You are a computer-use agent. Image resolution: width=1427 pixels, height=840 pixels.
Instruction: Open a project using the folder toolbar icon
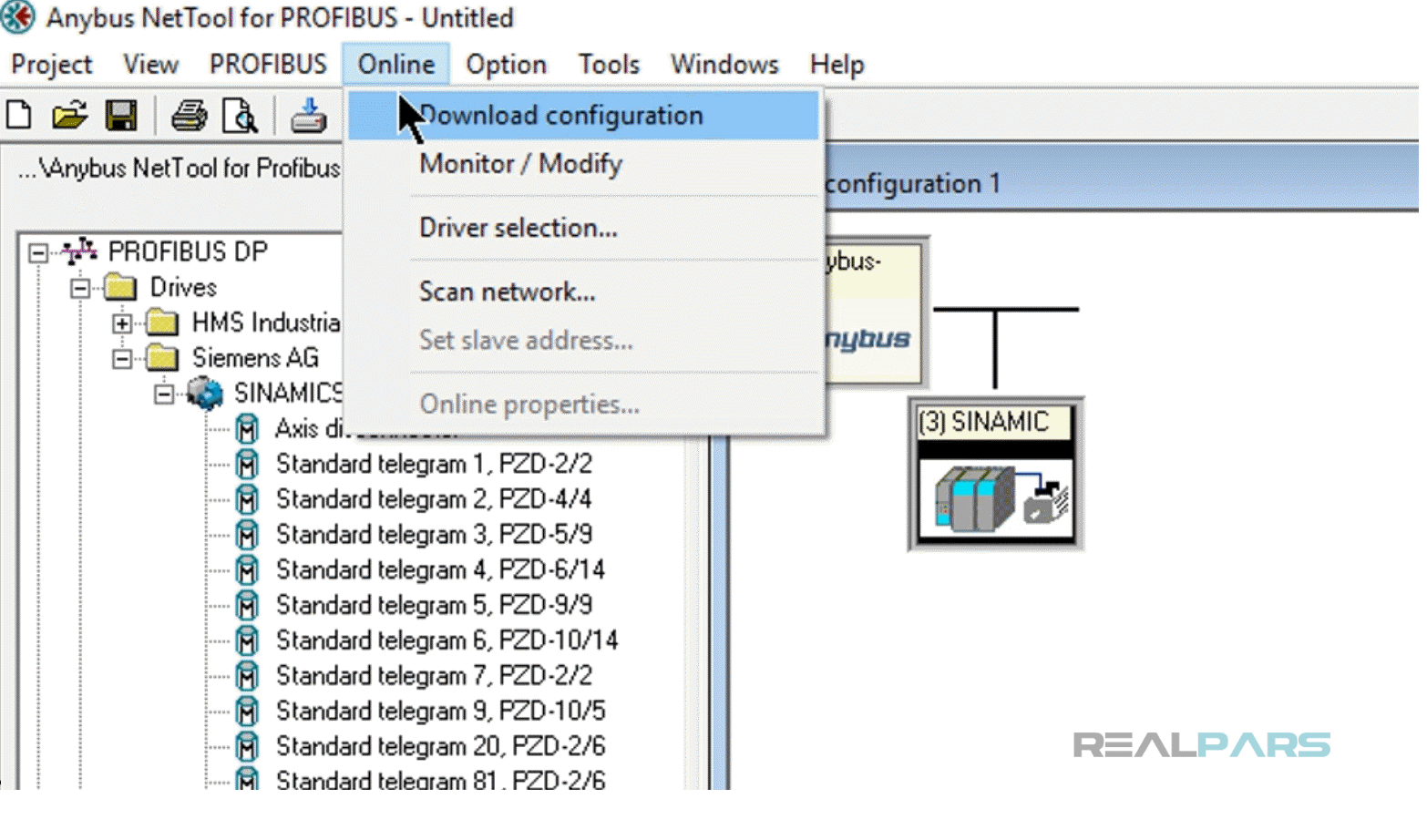pyautogui.click(x=69, y=115)
